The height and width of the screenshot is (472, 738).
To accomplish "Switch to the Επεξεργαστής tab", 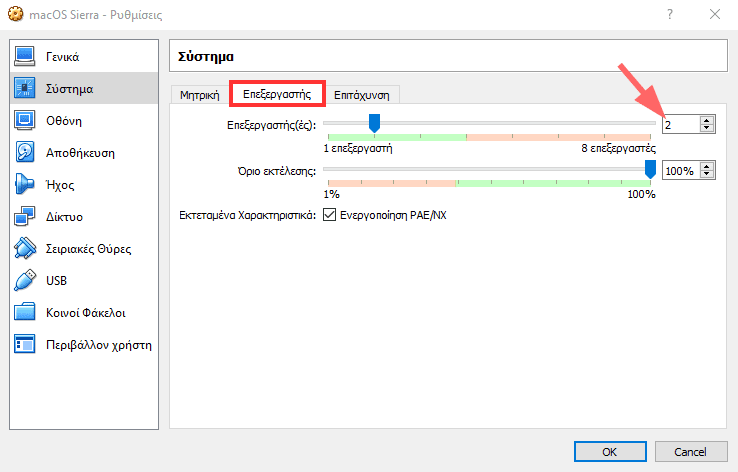I will tap(277, 94).
